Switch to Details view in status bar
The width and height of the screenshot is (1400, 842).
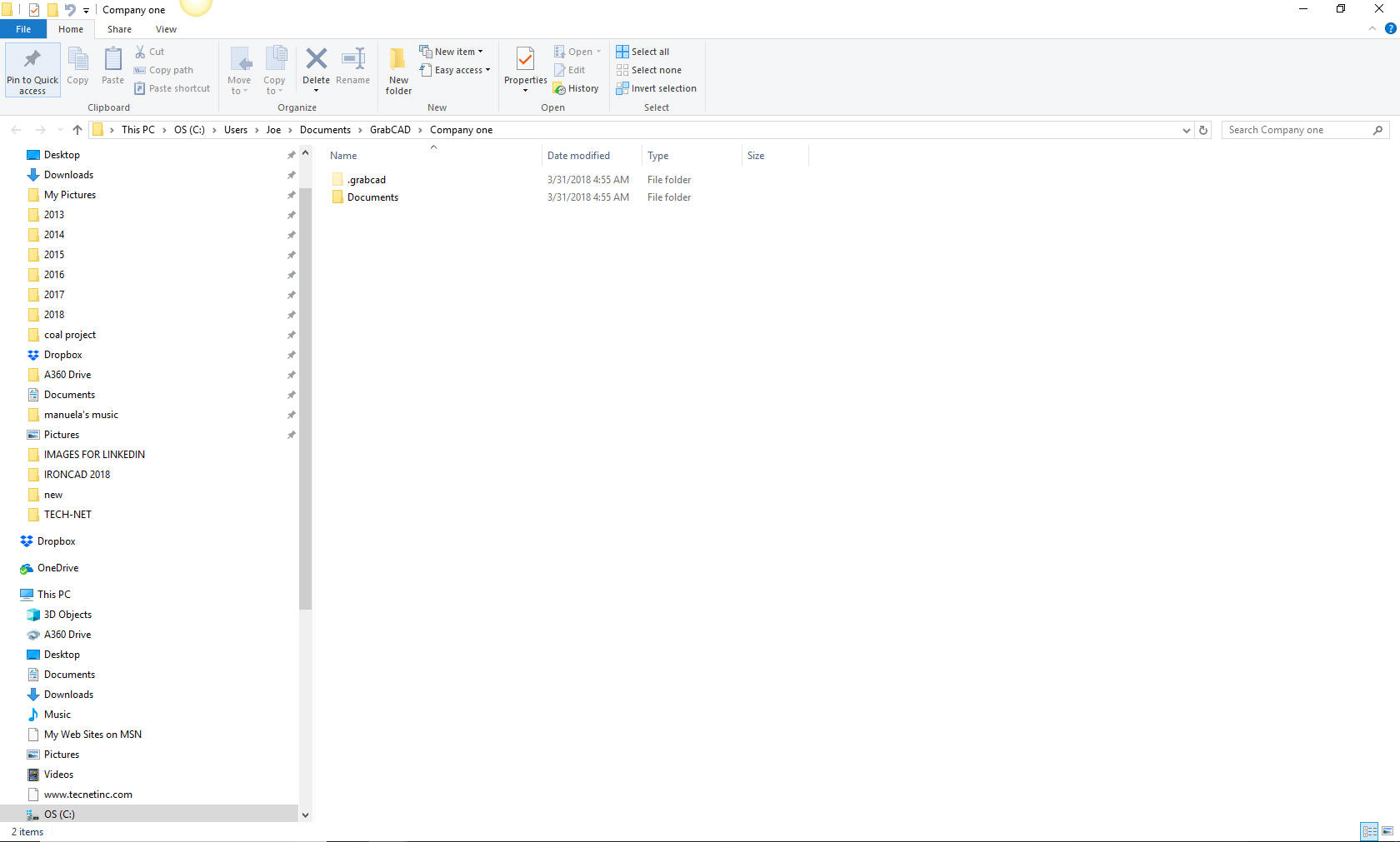click(1370, 831)
